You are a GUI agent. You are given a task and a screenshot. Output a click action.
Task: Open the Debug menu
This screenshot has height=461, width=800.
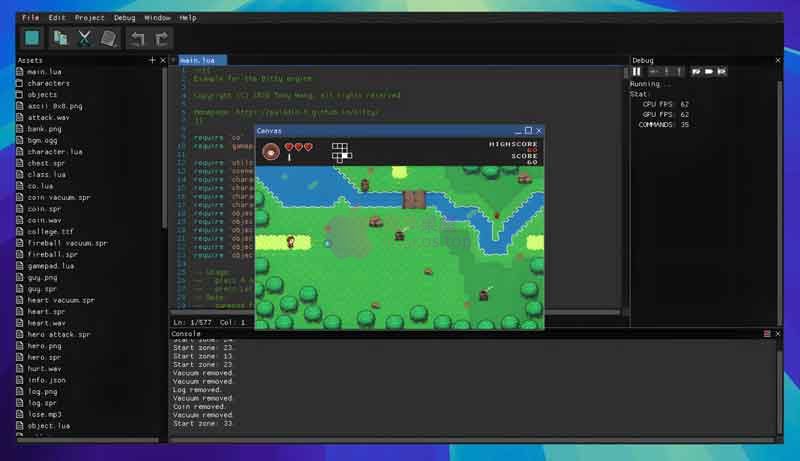point(124,18)
